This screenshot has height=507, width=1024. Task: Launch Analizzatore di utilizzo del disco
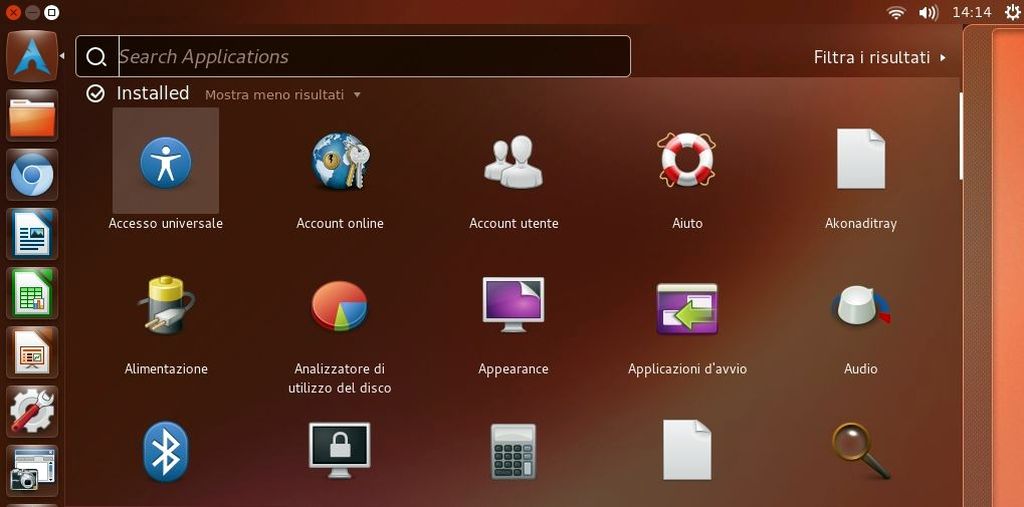(340, 307)
